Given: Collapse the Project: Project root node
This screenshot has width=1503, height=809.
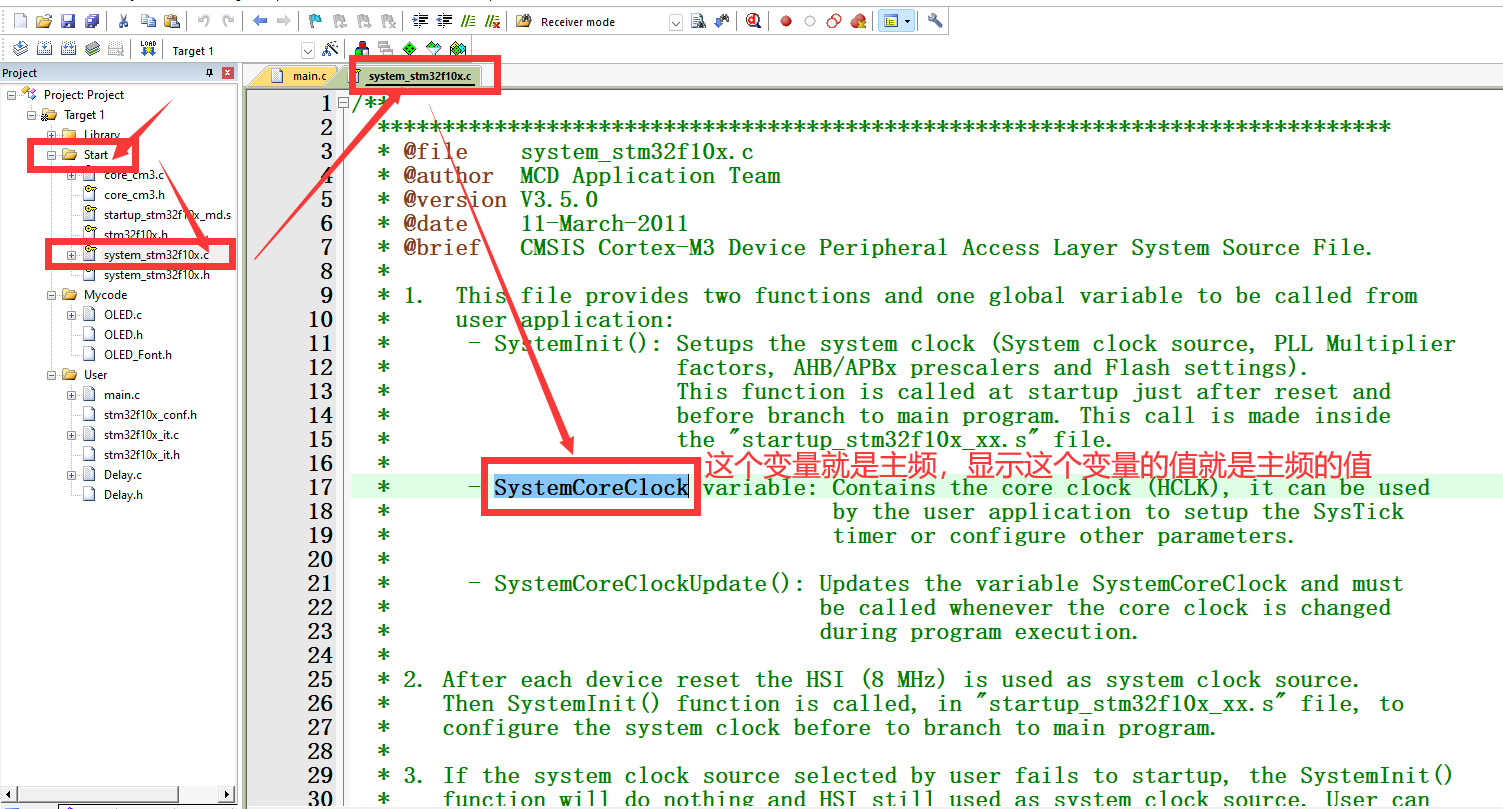Looking at the screenshot, I should coord(12,94).
